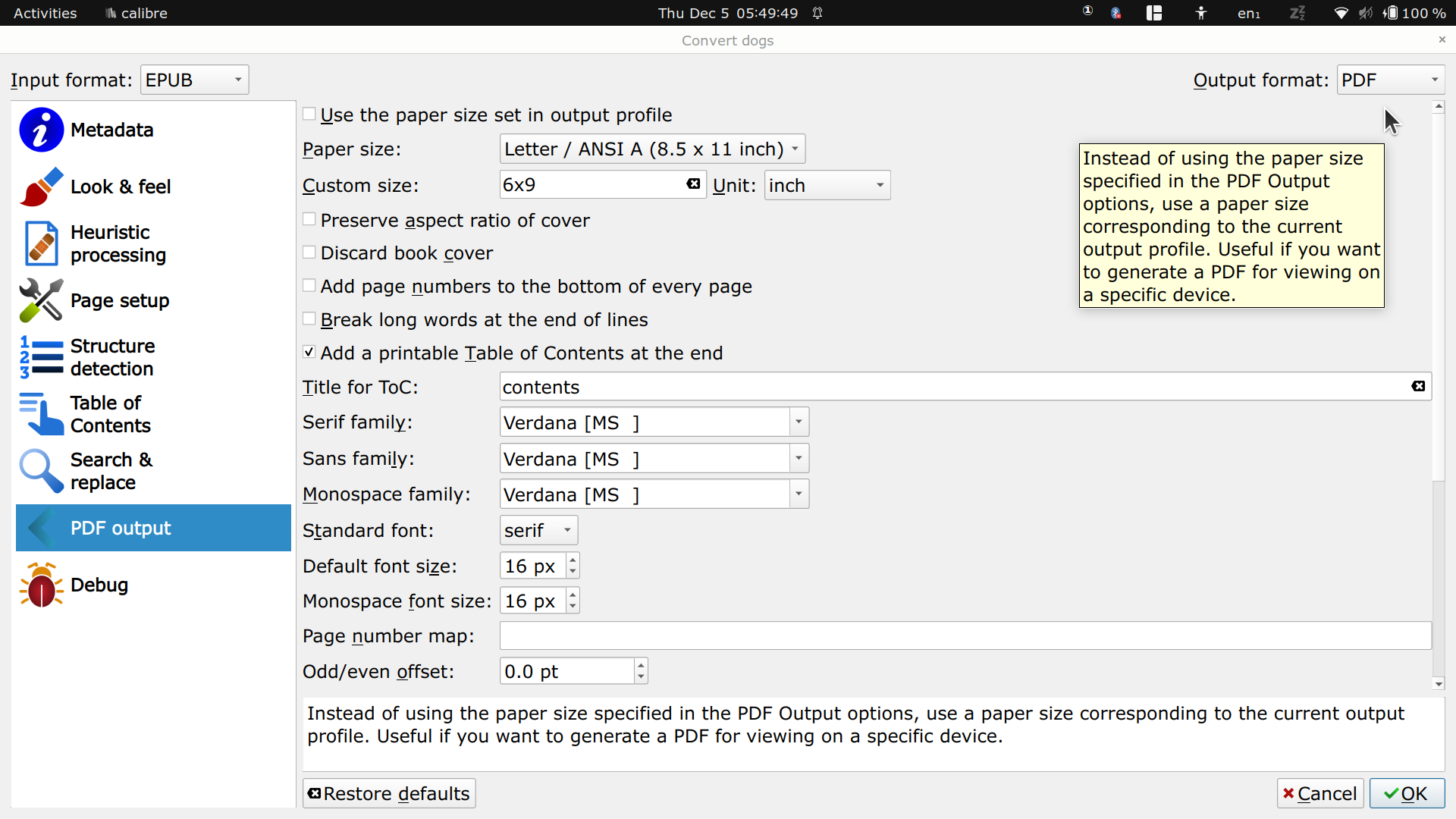This screenshot has width=1456, height=819.
Task: Open Search & replace magnifier icon
Action: [x=41, y=471]
